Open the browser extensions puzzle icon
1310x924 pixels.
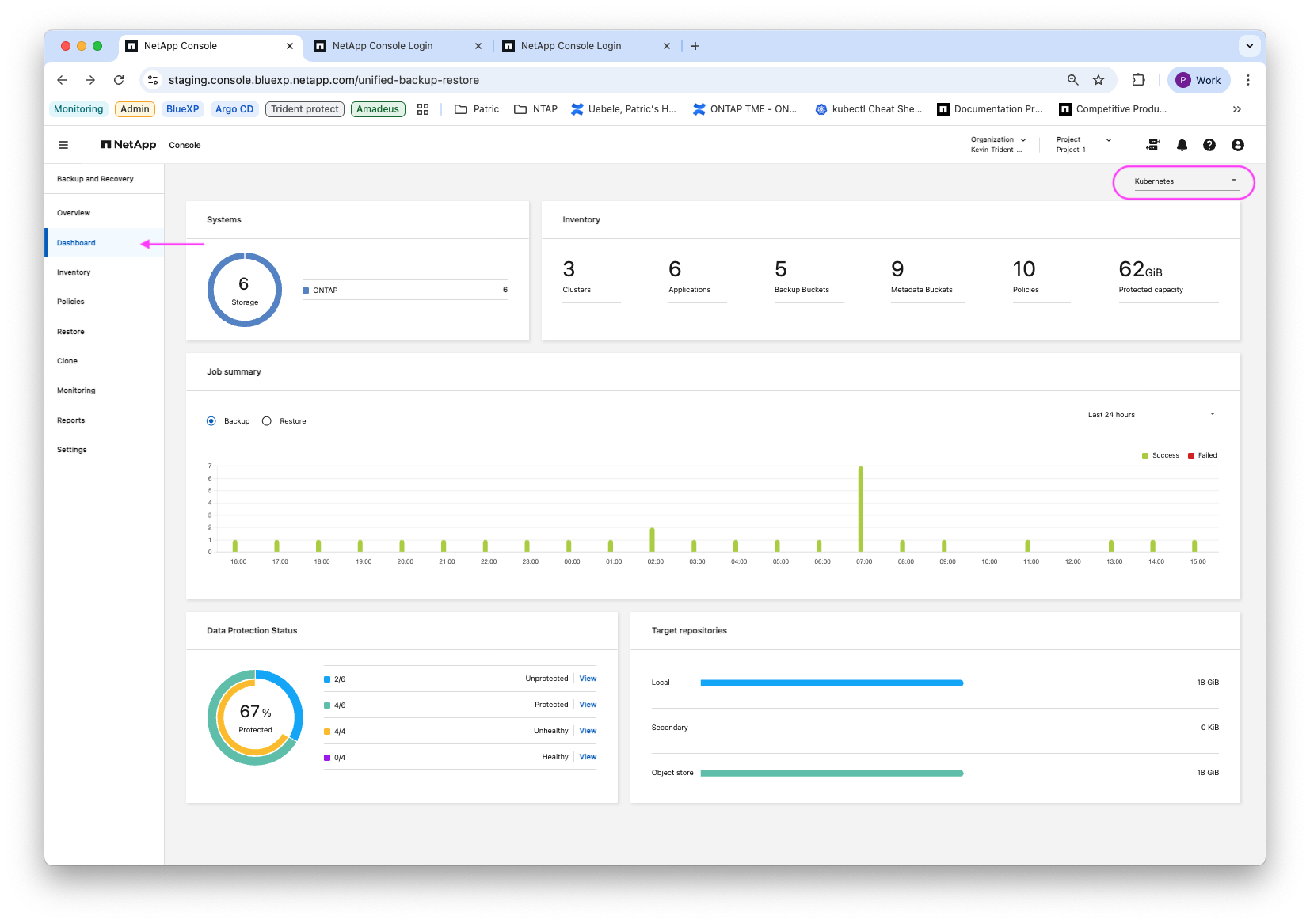click(x=1138, y=80)
